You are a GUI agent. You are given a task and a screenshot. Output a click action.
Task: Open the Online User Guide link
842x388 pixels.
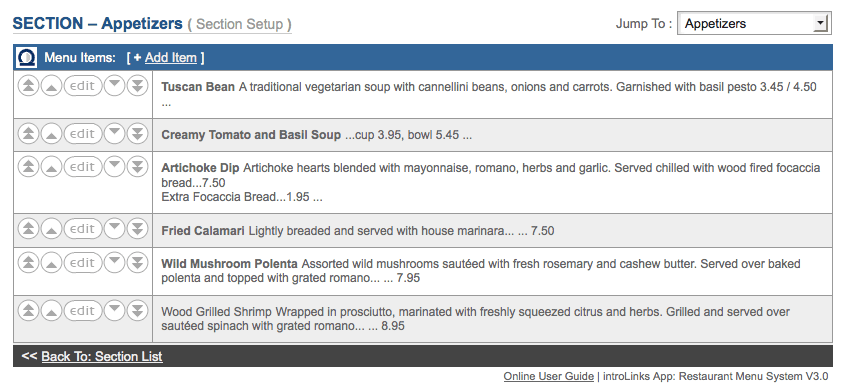click(548, 376)
